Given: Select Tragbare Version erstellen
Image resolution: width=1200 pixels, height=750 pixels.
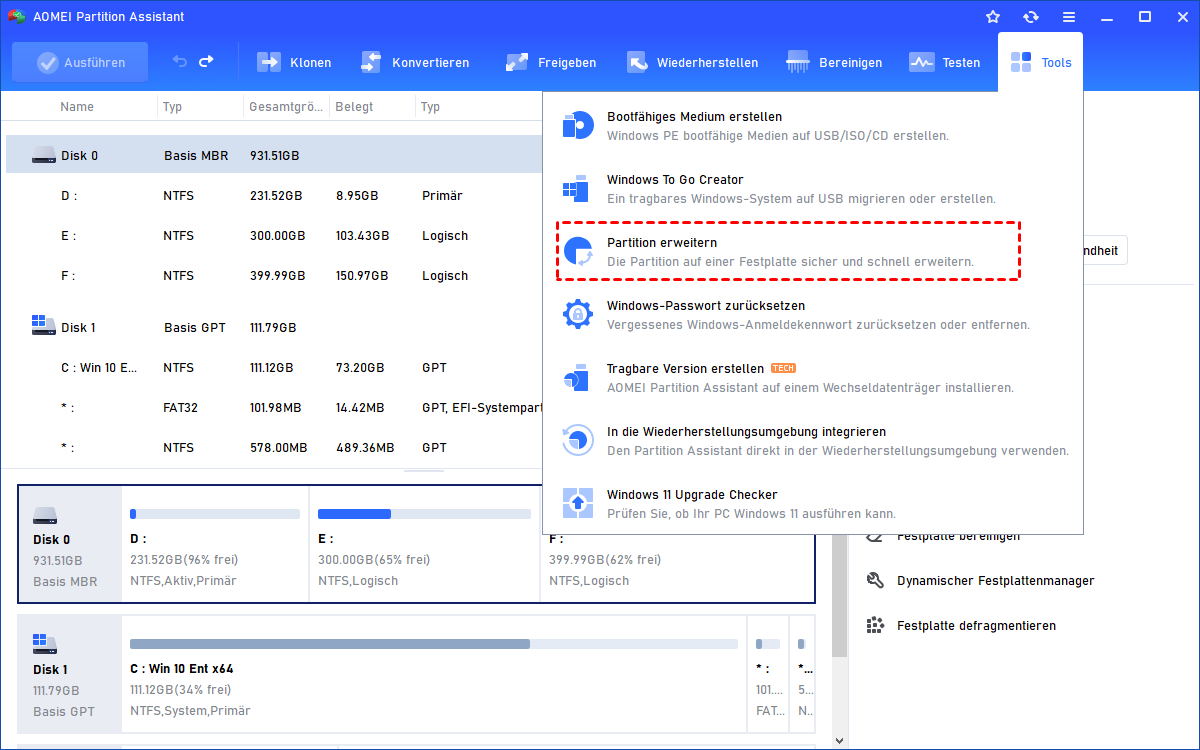Looking at the screenshot, I should pos(812,377).
